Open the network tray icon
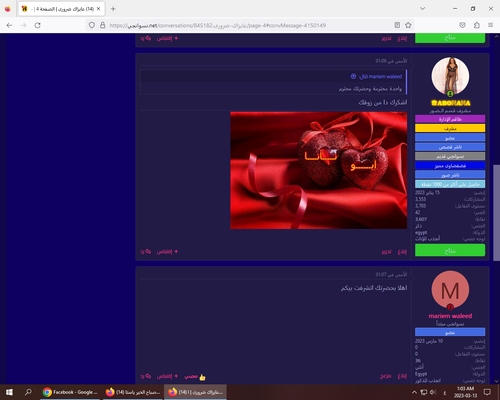The image size is (500, 400). pos(424,392)
